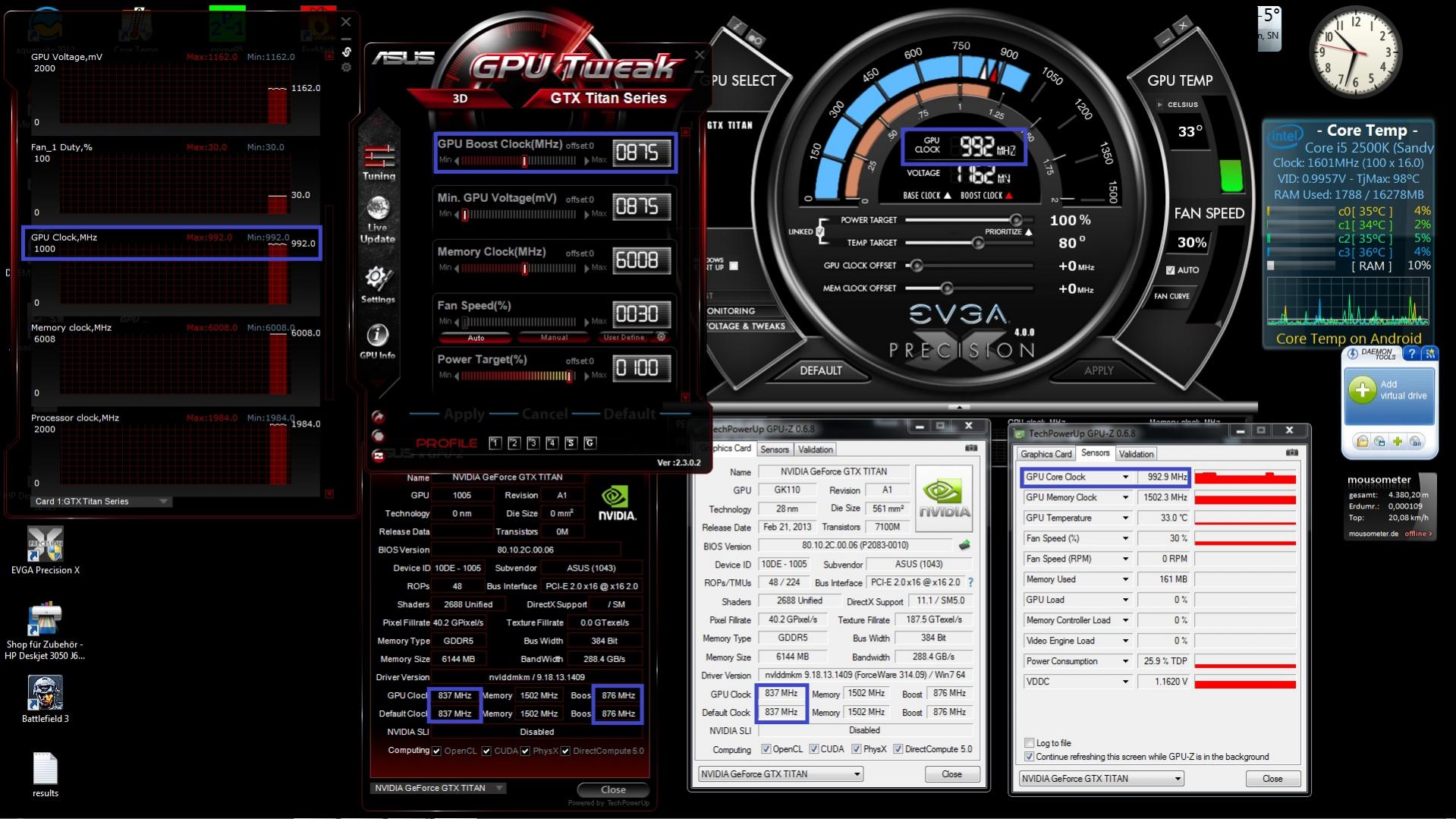Switch to Sensors tab in left GPU-Z window
This screenshot has height=819, width=1456.
coord(775,449)
